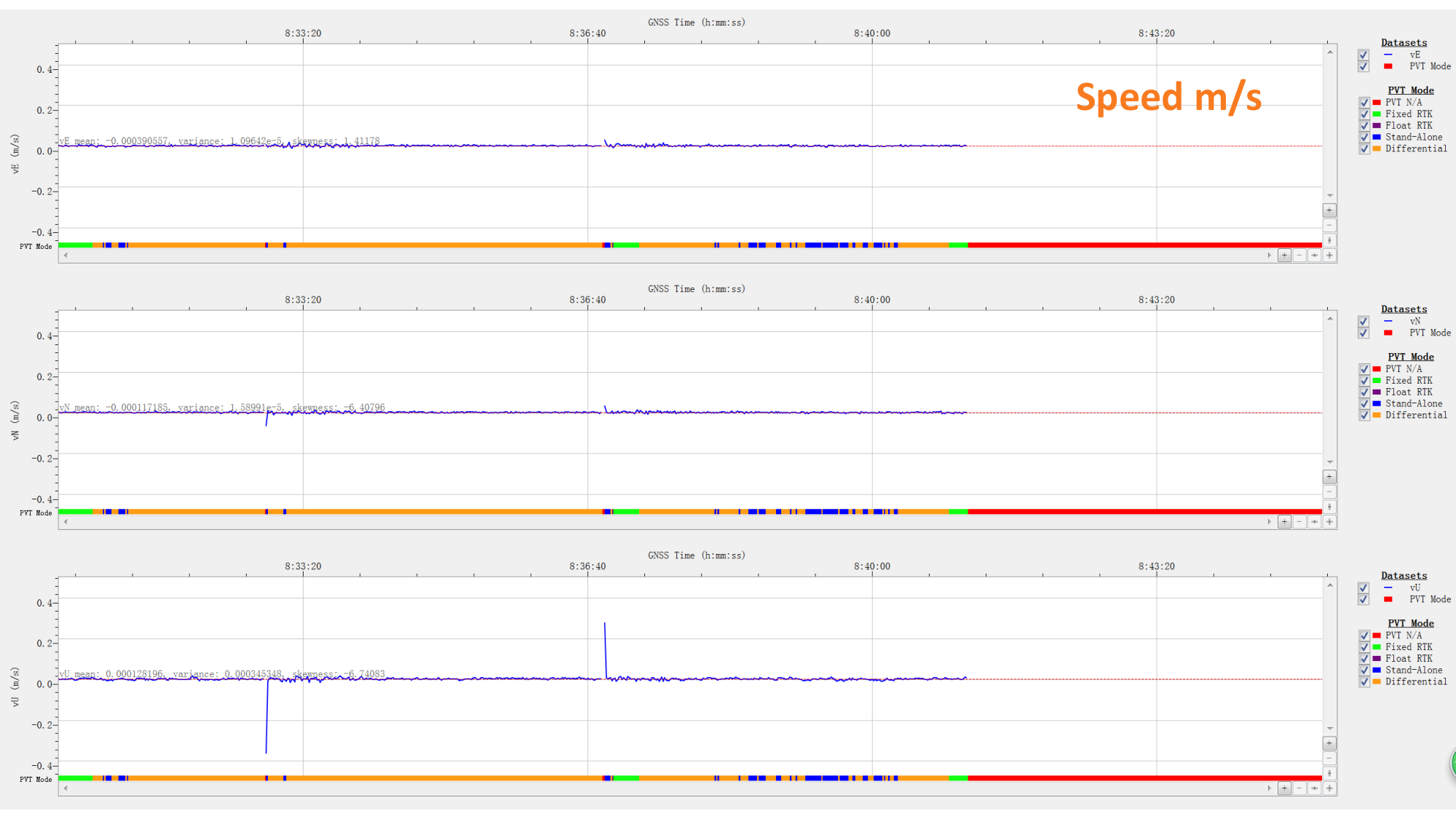Click the upward vU velocity spike after 8:36:40

tap(605, 650)
